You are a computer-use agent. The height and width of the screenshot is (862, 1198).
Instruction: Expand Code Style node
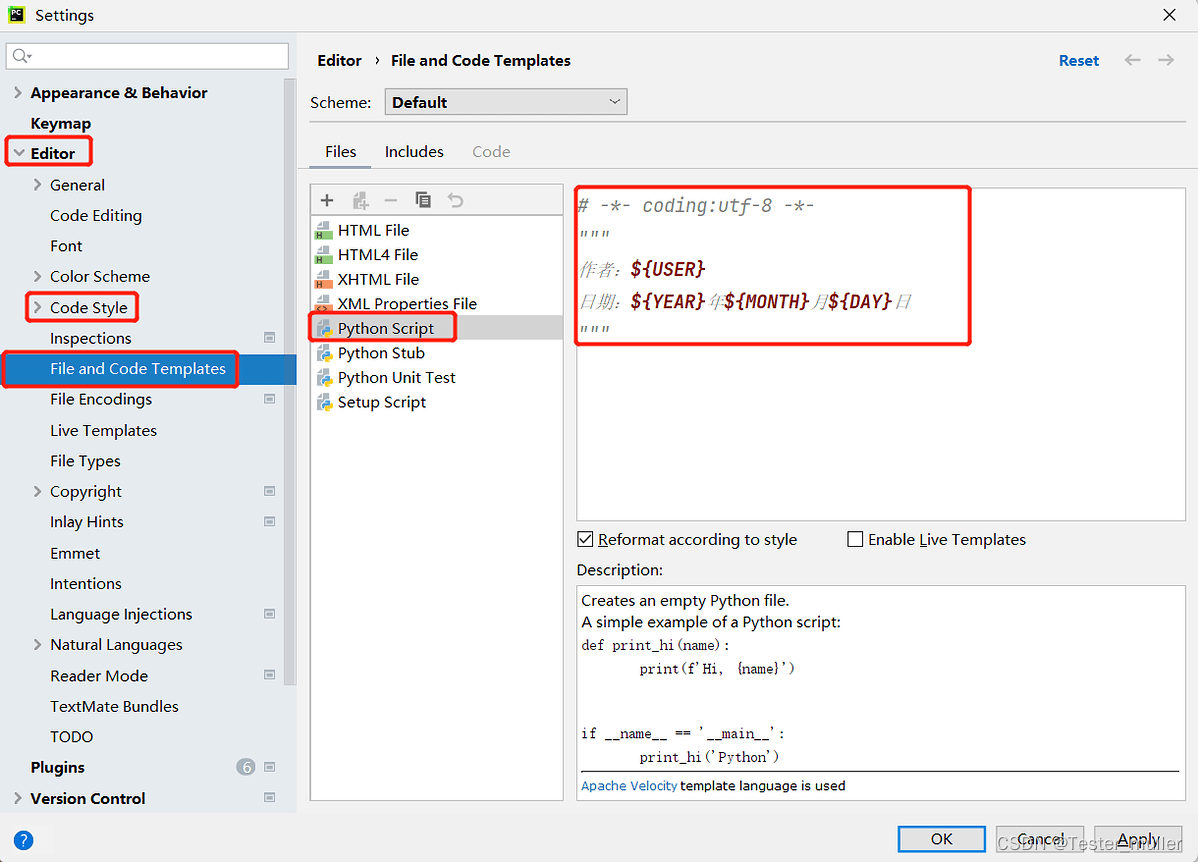[x=37, y=307]
